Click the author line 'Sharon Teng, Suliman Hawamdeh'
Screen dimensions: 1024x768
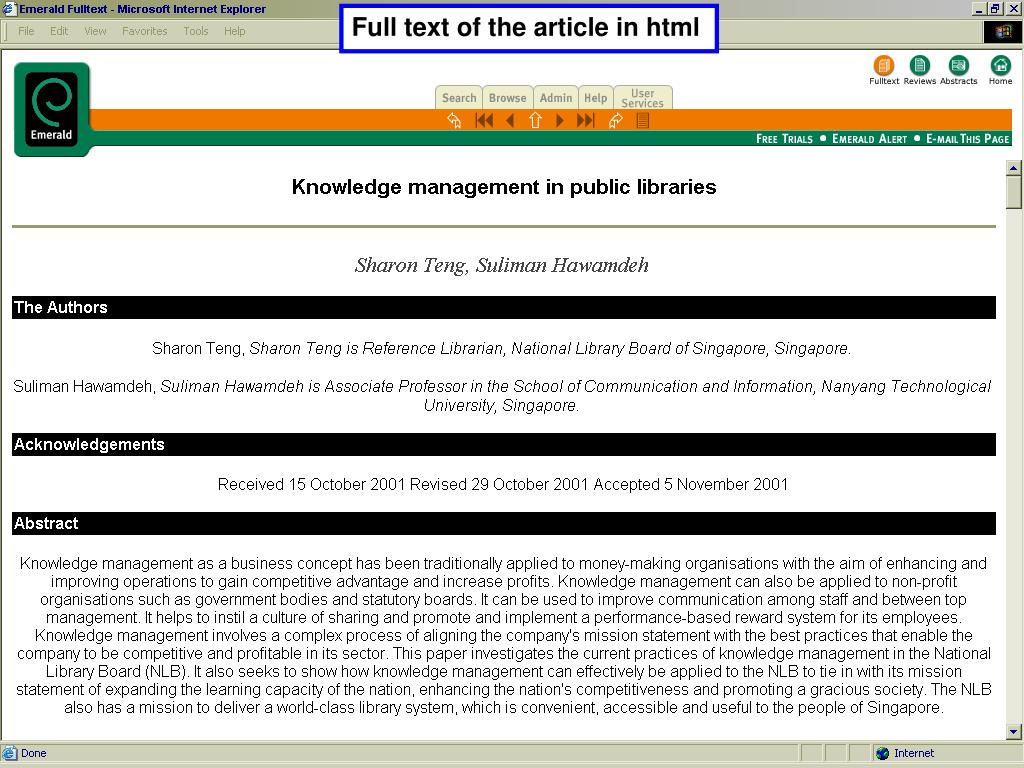click(502, 265)
